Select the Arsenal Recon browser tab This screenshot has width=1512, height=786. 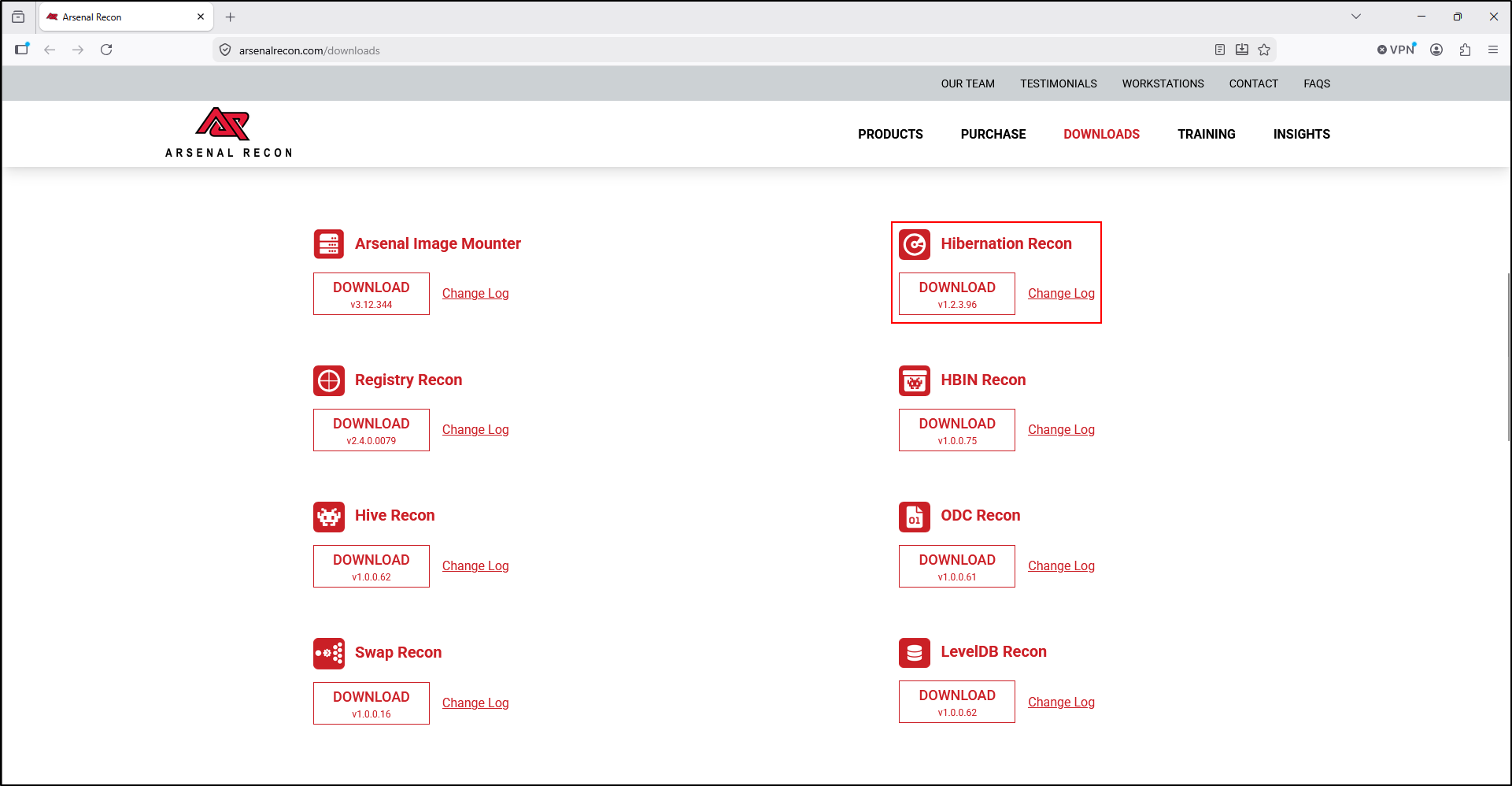[126, 17]
